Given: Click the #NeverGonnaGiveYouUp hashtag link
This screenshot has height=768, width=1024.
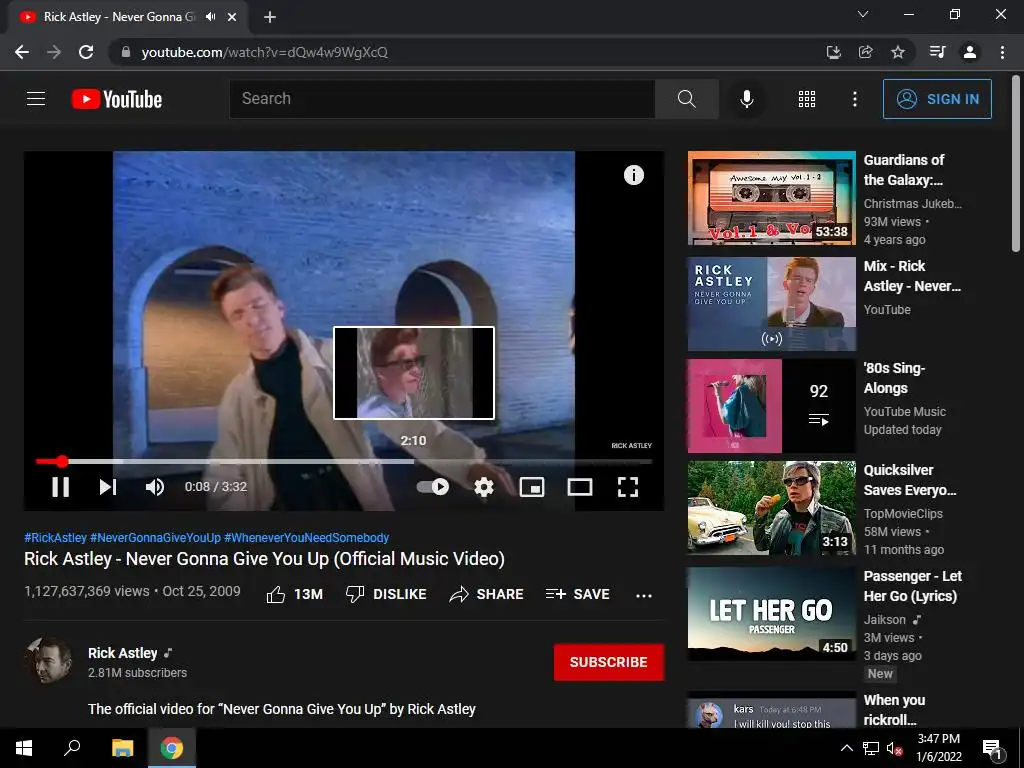Looking at the screenshot, I should 155,537.
